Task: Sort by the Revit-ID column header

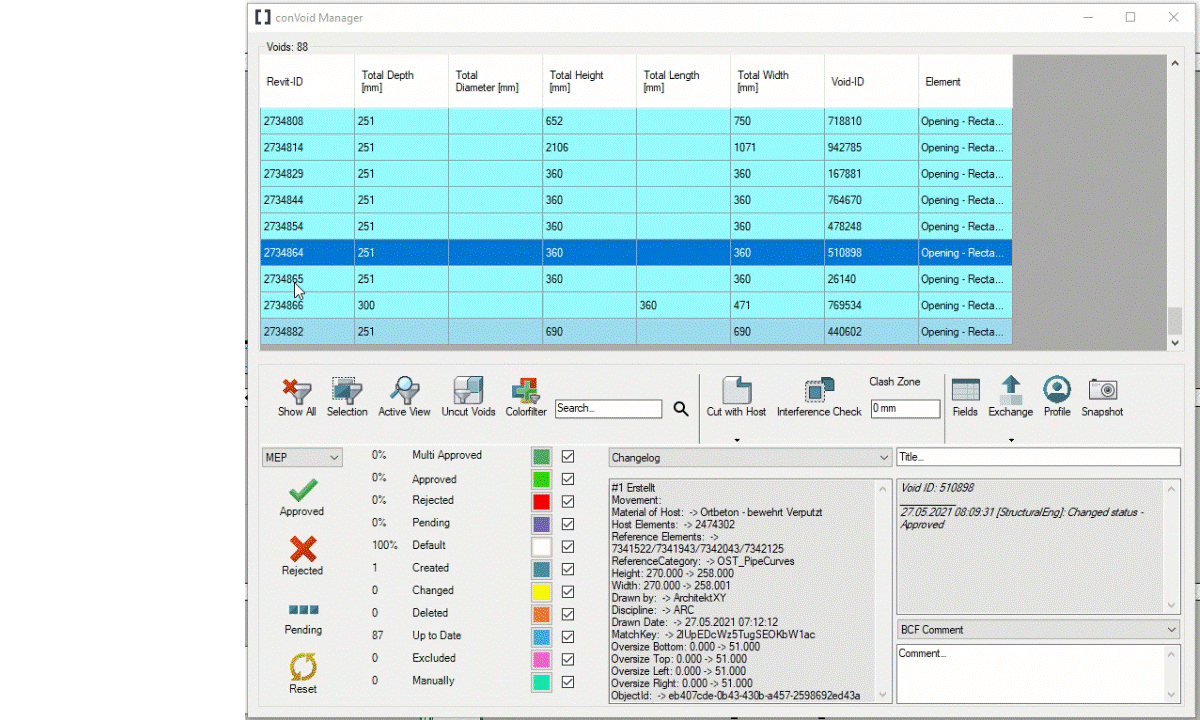Action: [307, 81]
